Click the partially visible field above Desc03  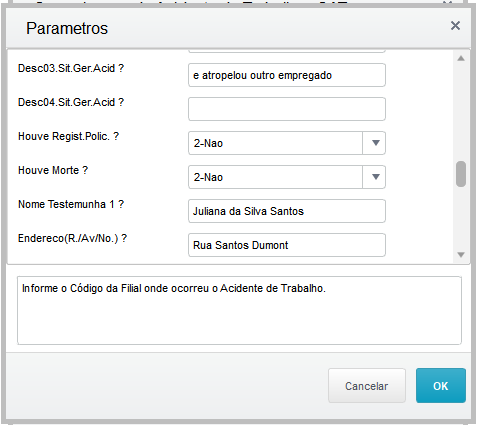tap(287, 51)
